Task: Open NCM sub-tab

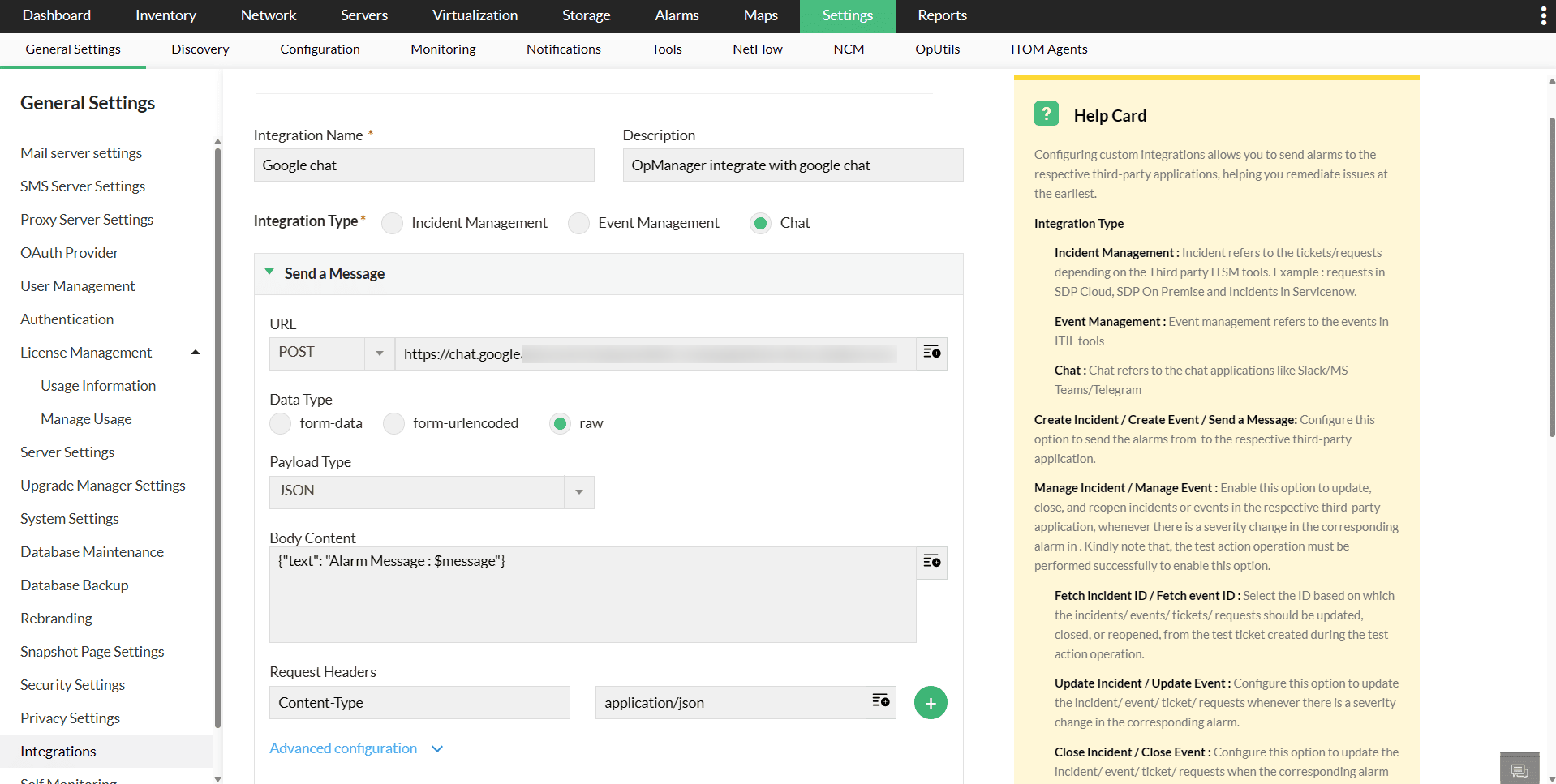Action: (x=849, y=49)
